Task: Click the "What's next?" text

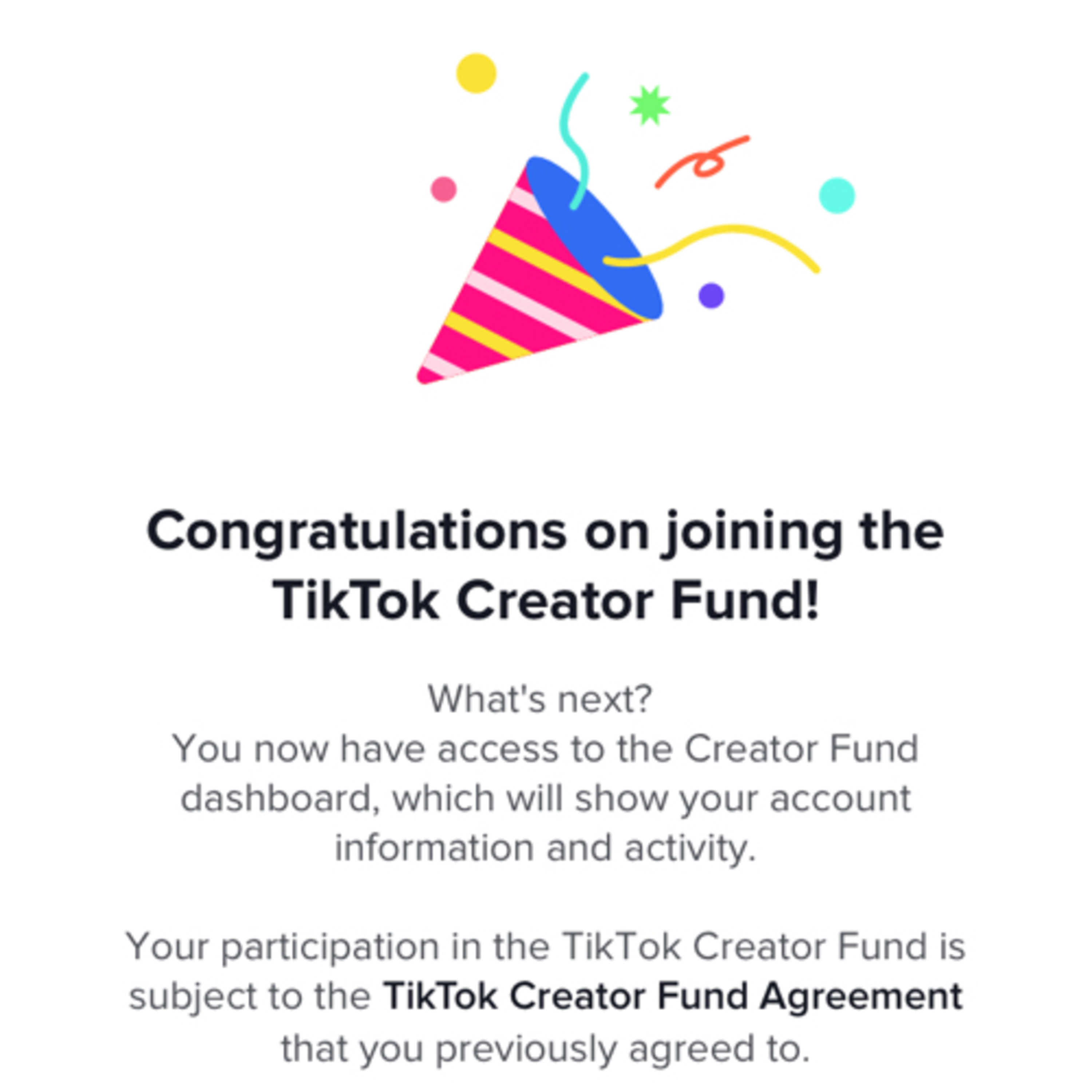Action: tap(540, 699)
